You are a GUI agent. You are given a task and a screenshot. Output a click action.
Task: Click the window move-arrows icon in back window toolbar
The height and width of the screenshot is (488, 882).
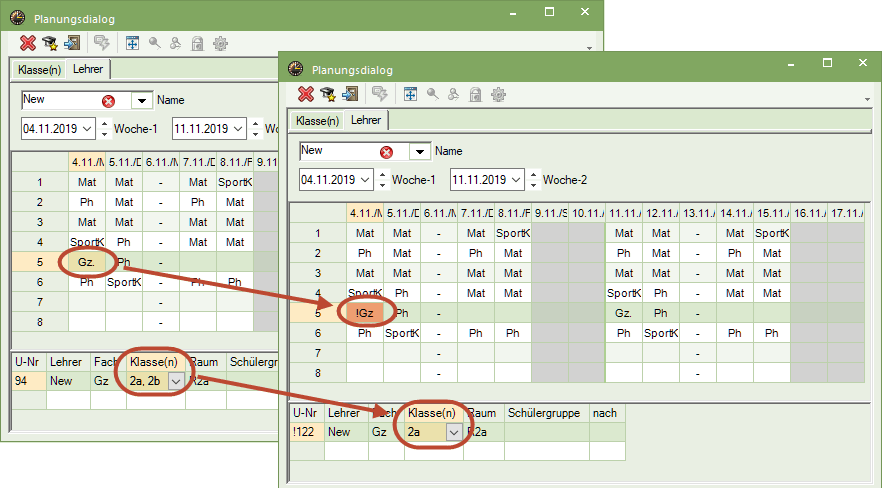click(132, 43)
